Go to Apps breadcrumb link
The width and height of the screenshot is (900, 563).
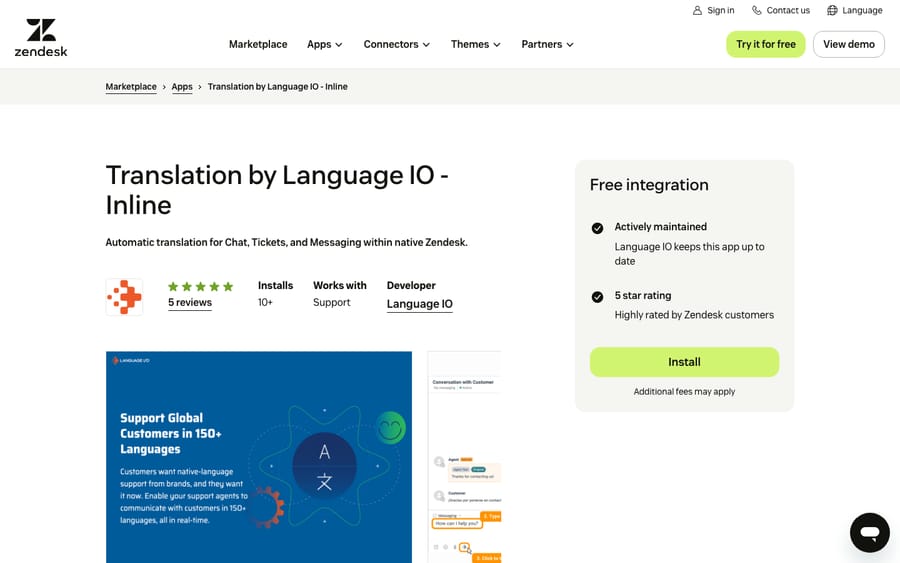(182, 87)
